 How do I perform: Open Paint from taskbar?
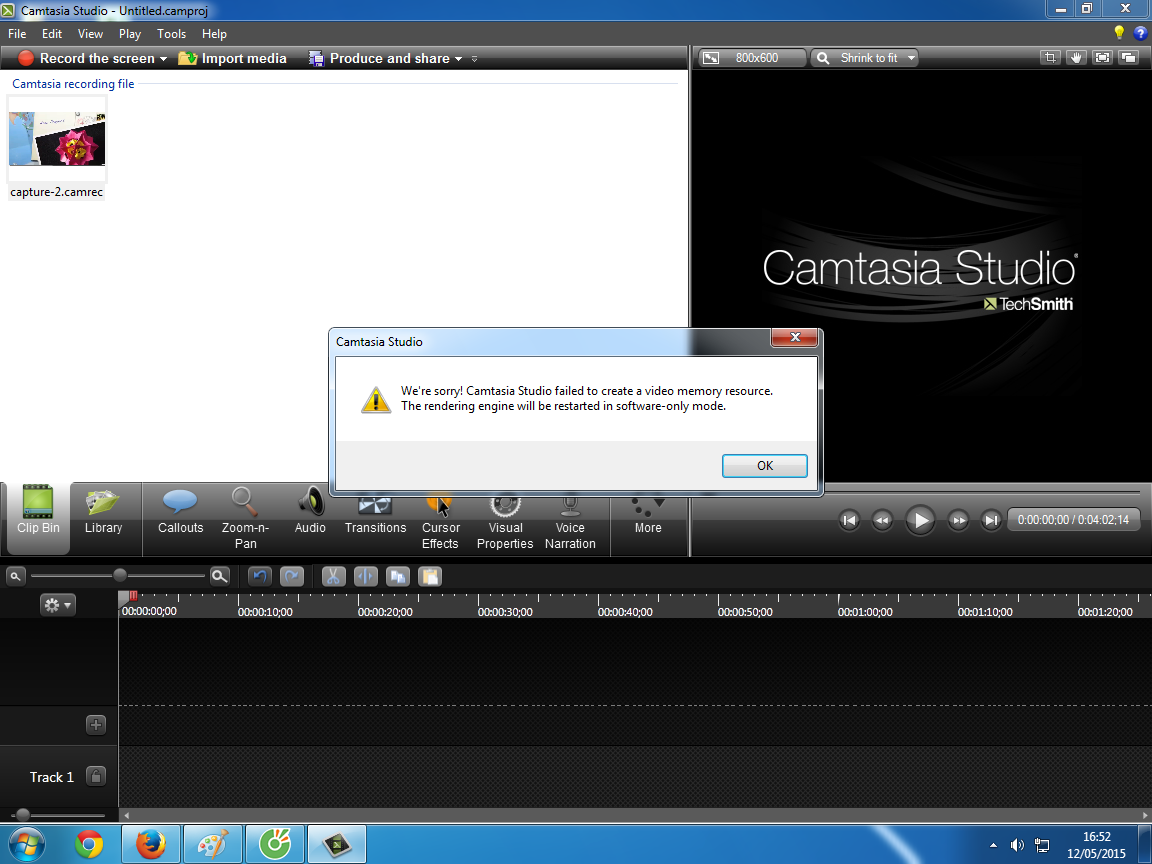[x=213, y=844]
